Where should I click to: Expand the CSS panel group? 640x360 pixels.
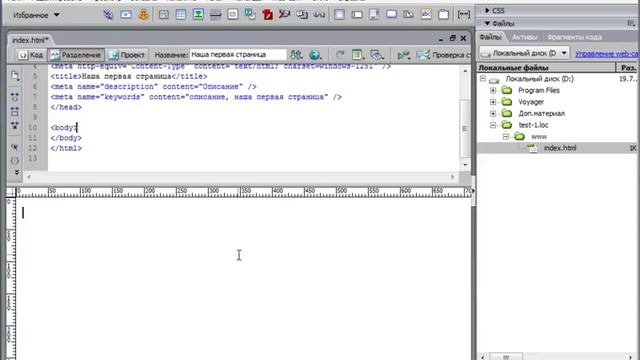[487, 11]
